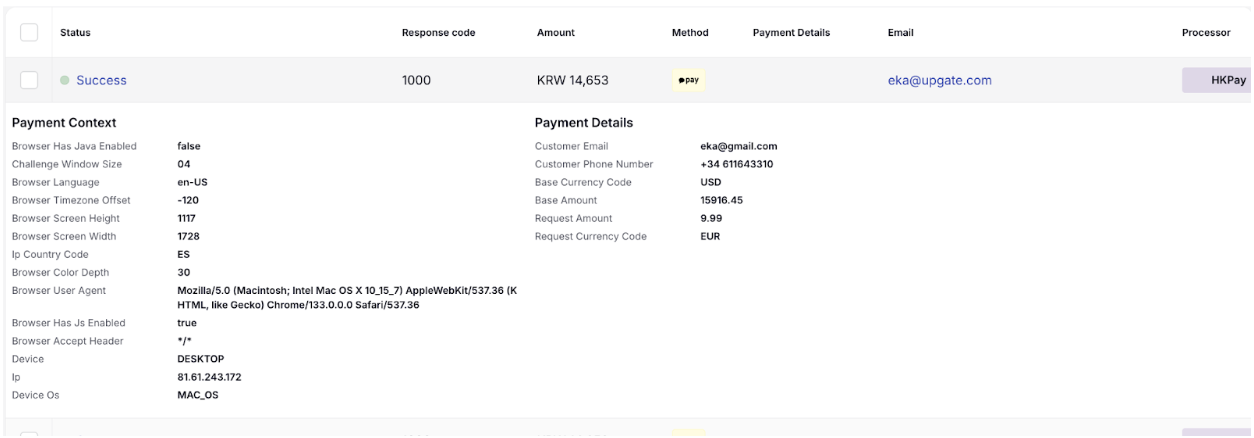The width and height of the screenshot is (1254, 438).
Task: Click the Customer Phone Number label
Action: pos(594,164)
